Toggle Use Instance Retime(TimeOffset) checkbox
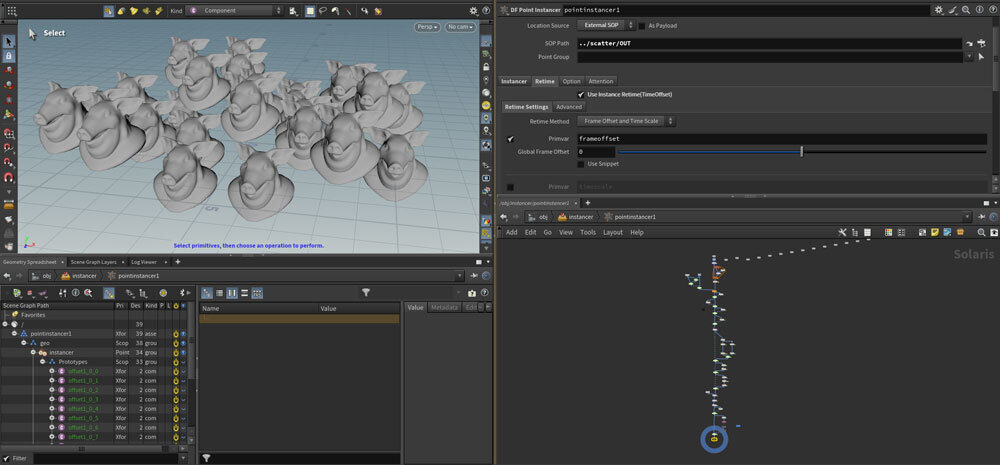The width and height of the screenshot is (1000, 465). coord(580,94)
